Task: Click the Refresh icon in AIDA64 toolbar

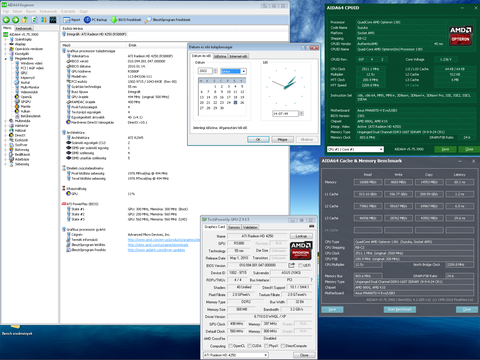Action: 34,20
